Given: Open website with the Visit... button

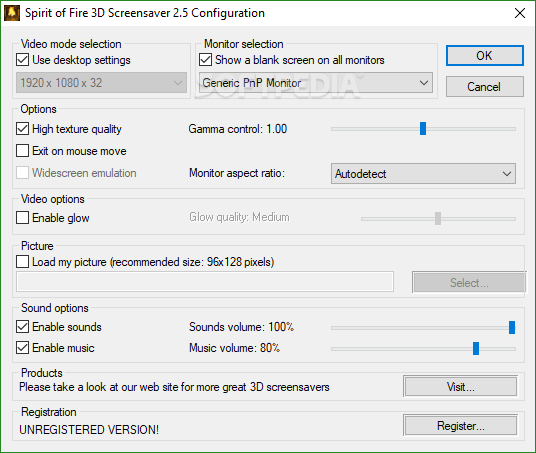Looking at the screenshot, I should [x=460, y=387].
